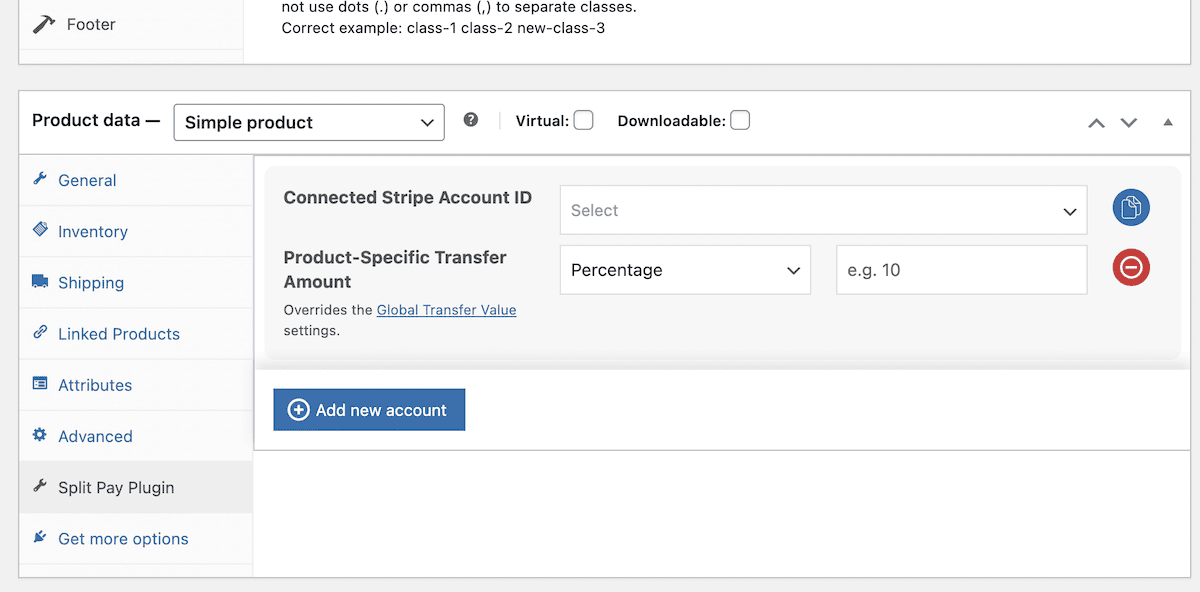Viewport: 1200px width, 592px height.
Task: Enable the Virtual checkbox
Action: coord(583,121)
